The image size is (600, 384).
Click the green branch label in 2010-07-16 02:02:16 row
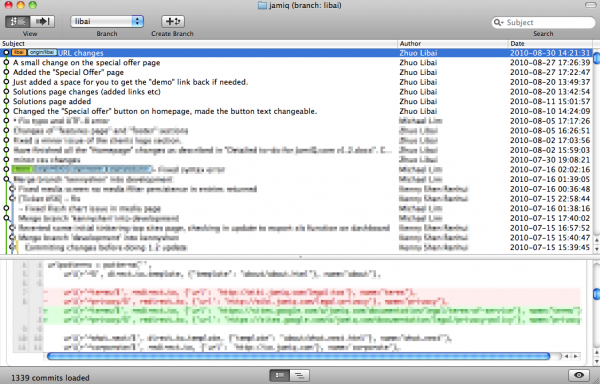coord(22,169)
